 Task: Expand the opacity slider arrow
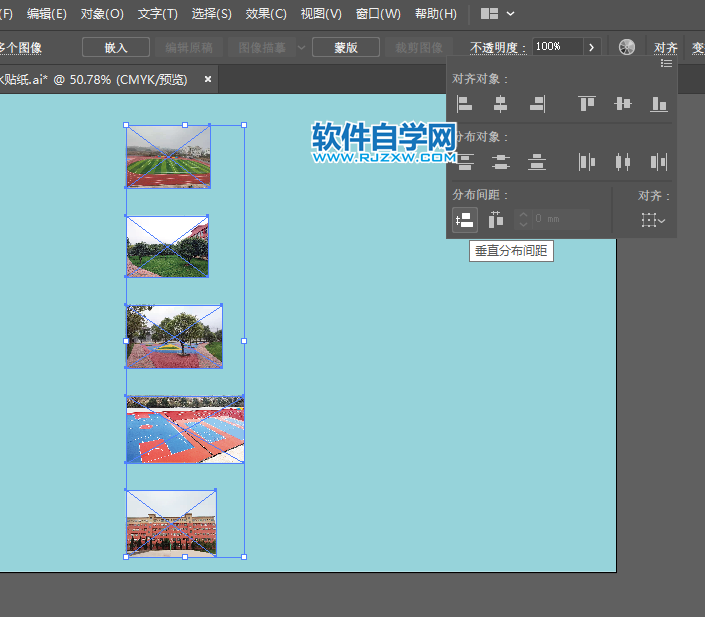(x=591, y=47)
